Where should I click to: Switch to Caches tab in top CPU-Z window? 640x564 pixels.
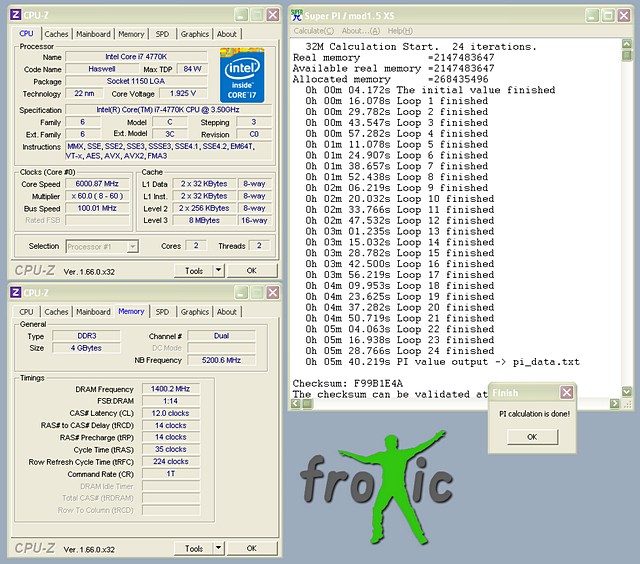point(56,34)
